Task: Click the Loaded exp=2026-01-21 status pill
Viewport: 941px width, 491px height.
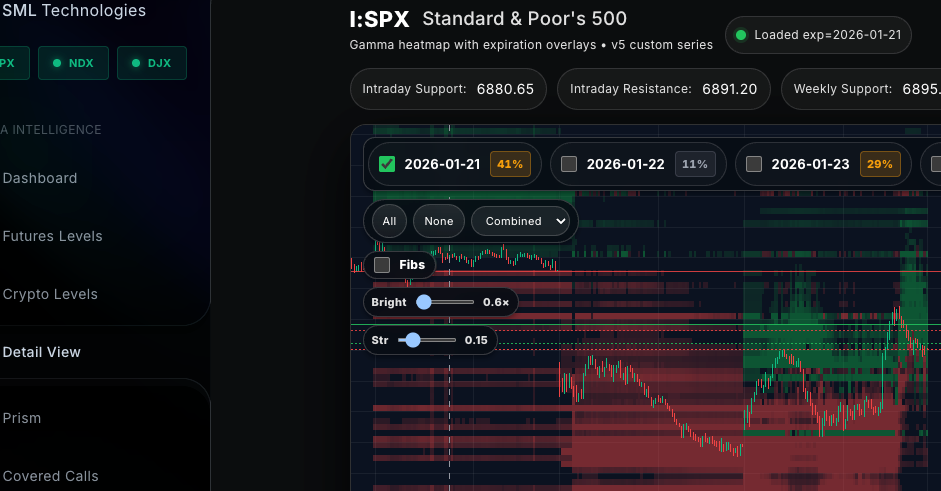Action: click(818, 35)
